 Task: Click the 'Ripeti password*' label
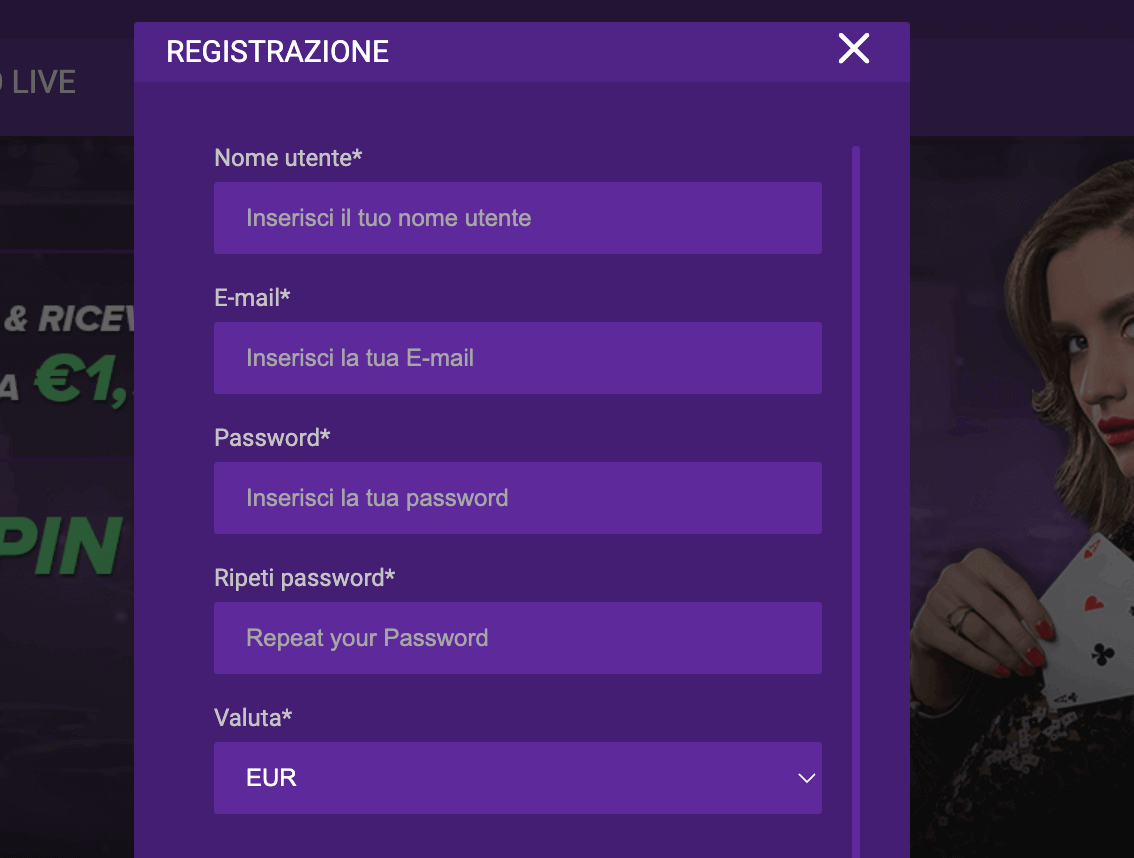click(304, 578)
